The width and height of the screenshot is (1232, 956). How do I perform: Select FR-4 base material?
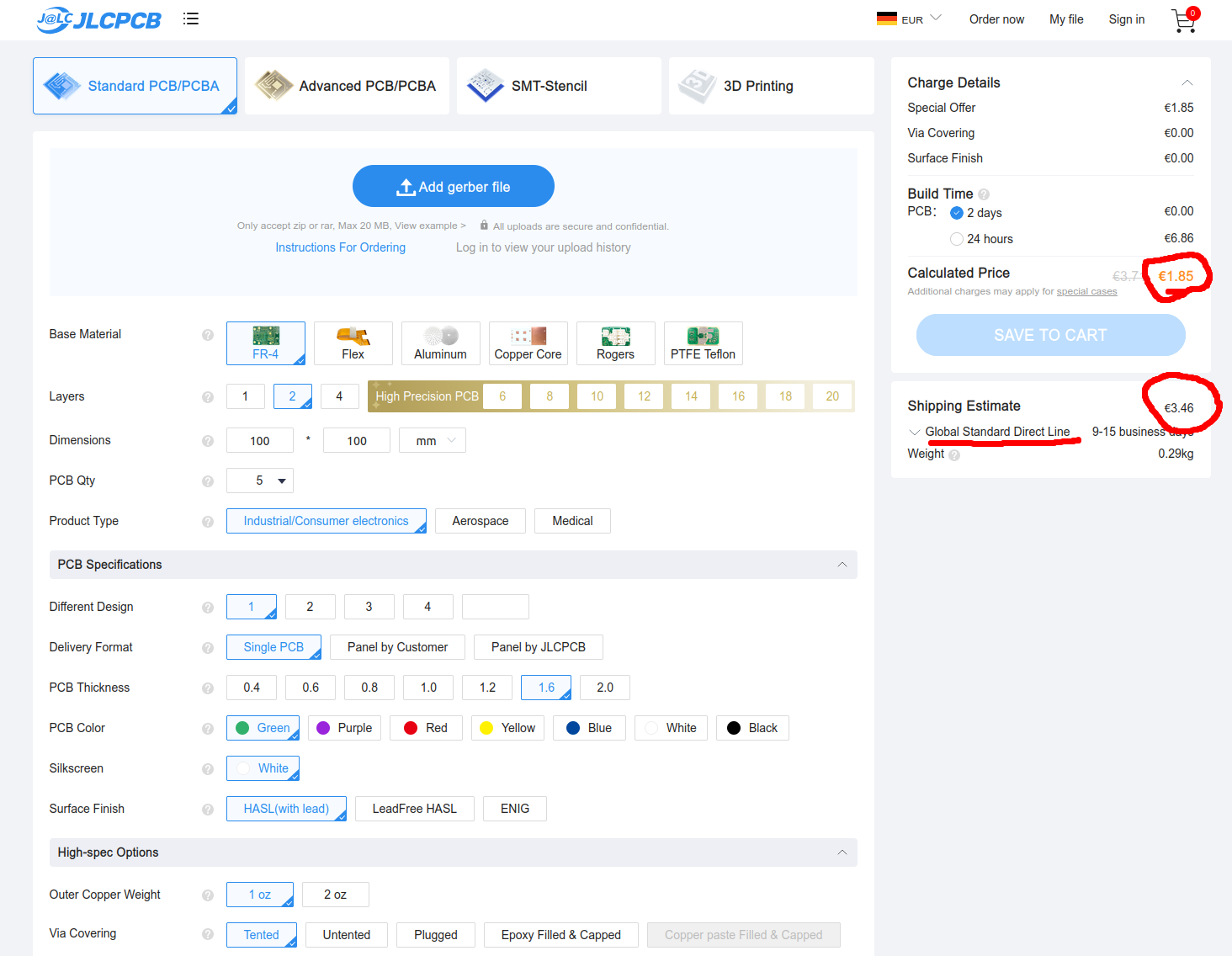coord(266,343)
